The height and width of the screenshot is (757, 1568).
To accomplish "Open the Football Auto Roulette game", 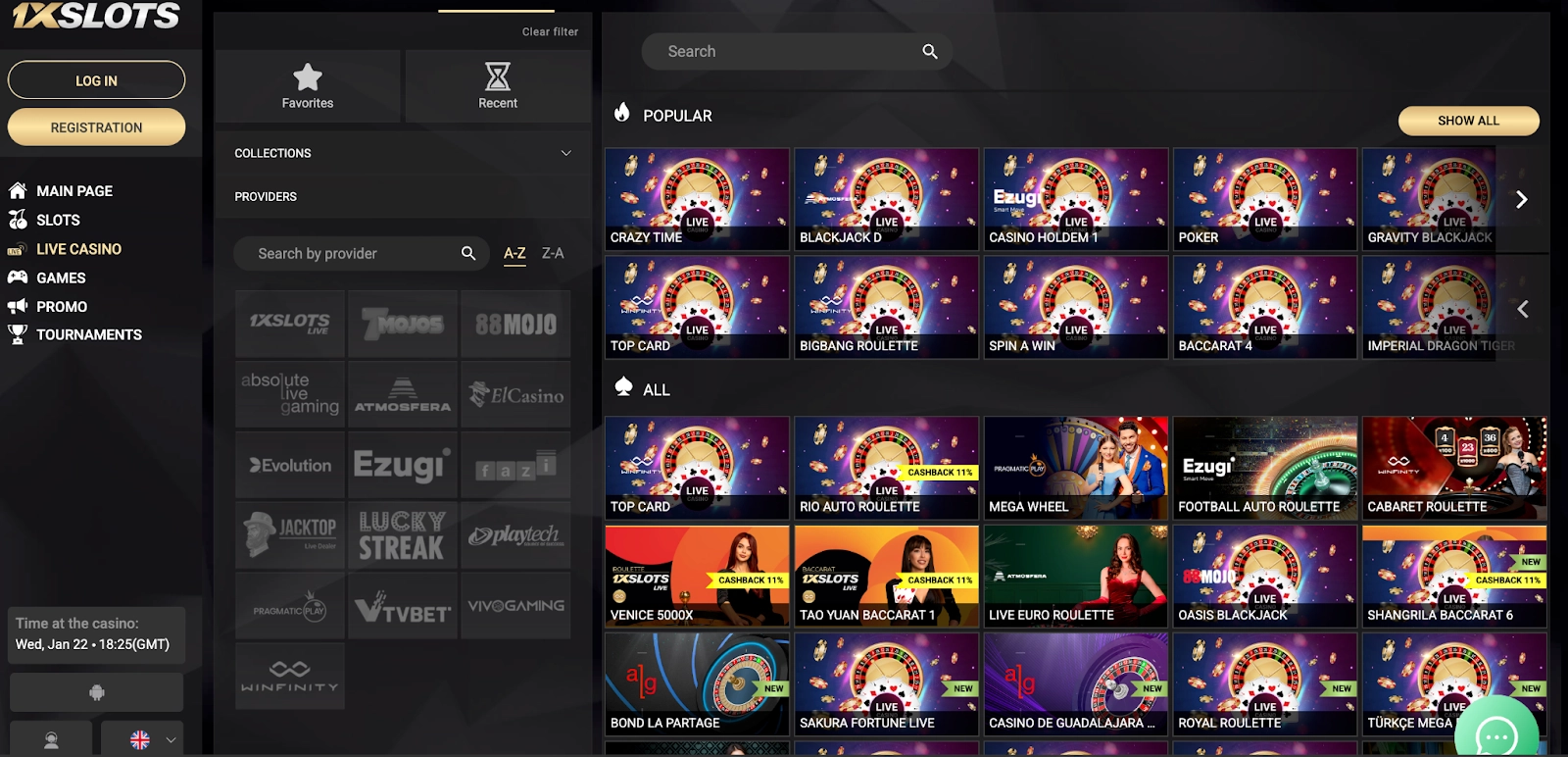I will point(1265,468).
